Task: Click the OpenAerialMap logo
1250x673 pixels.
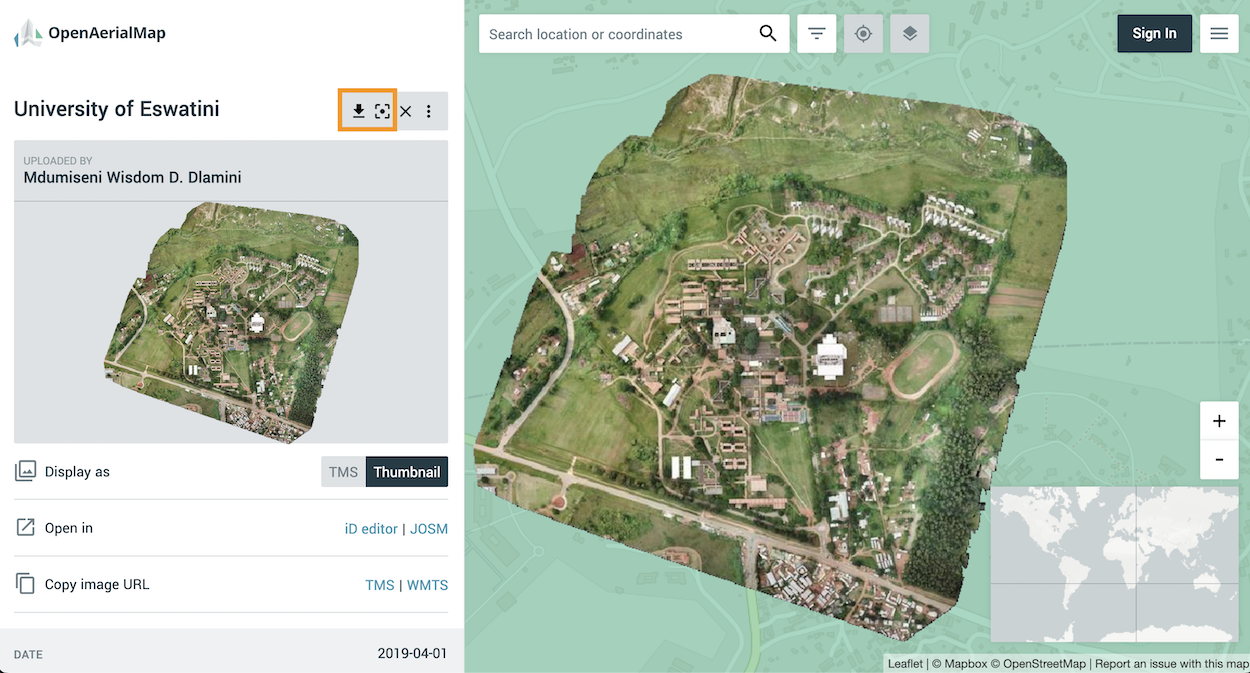Action: pyautogui.click(x=90, y=33)
